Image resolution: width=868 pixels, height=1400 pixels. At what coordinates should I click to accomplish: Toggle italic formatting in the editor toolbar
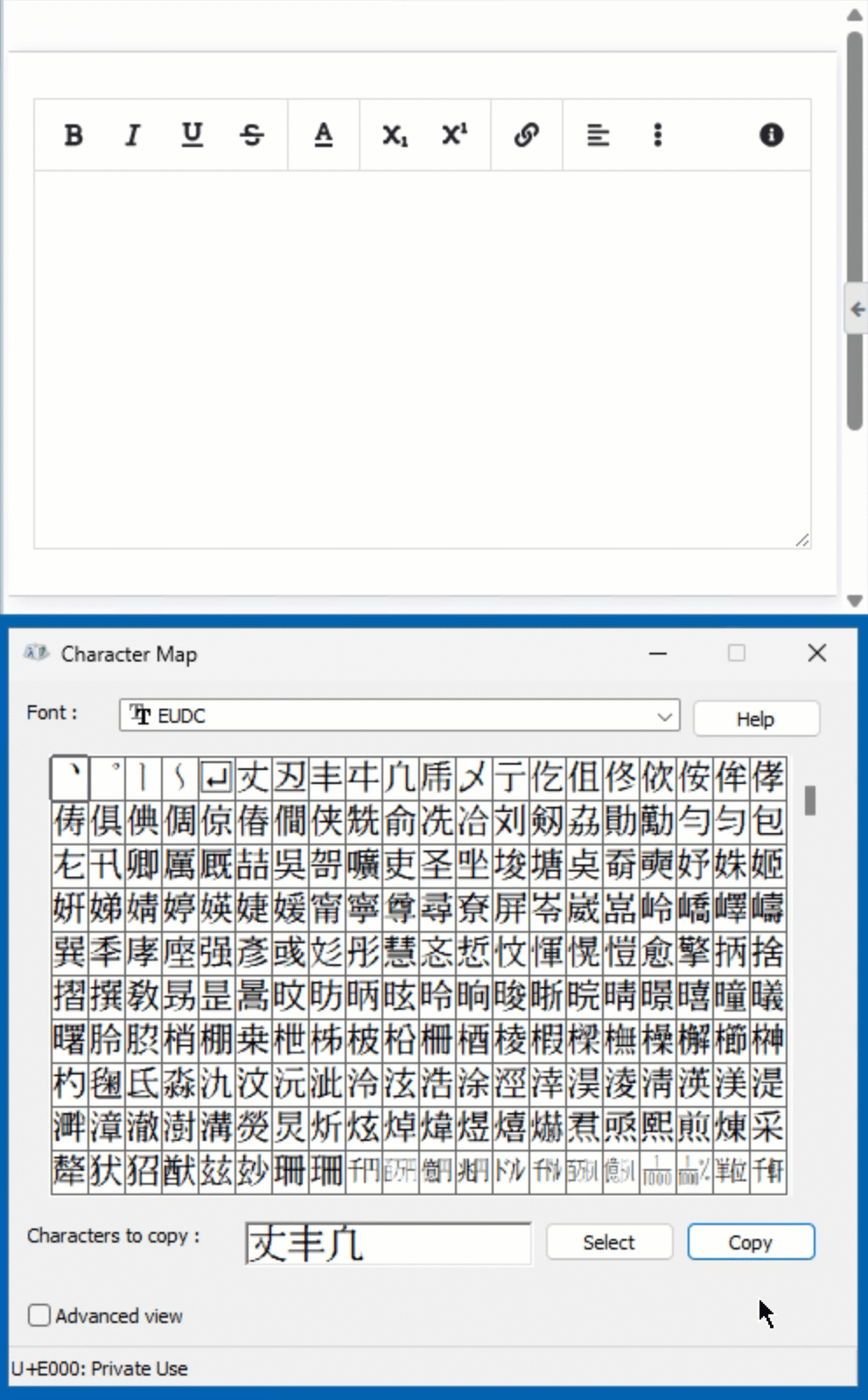(132, 135)
